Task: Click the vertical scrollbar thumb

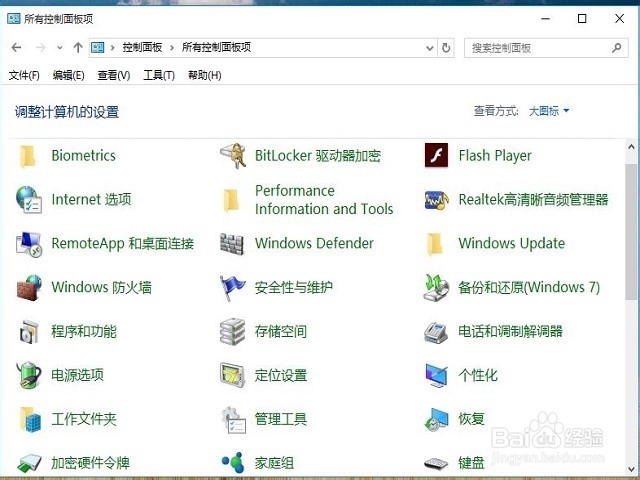Action: pos(631,231)
